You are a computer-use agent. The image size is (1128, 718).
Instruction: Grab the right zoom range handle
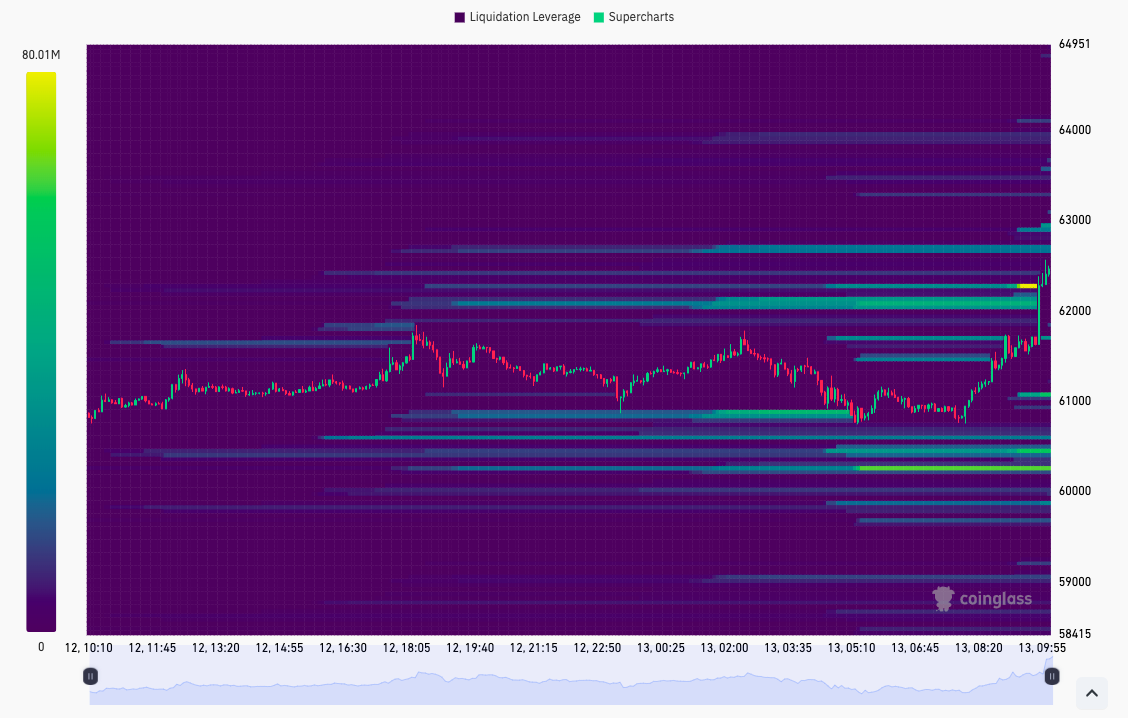(1052, 676)
